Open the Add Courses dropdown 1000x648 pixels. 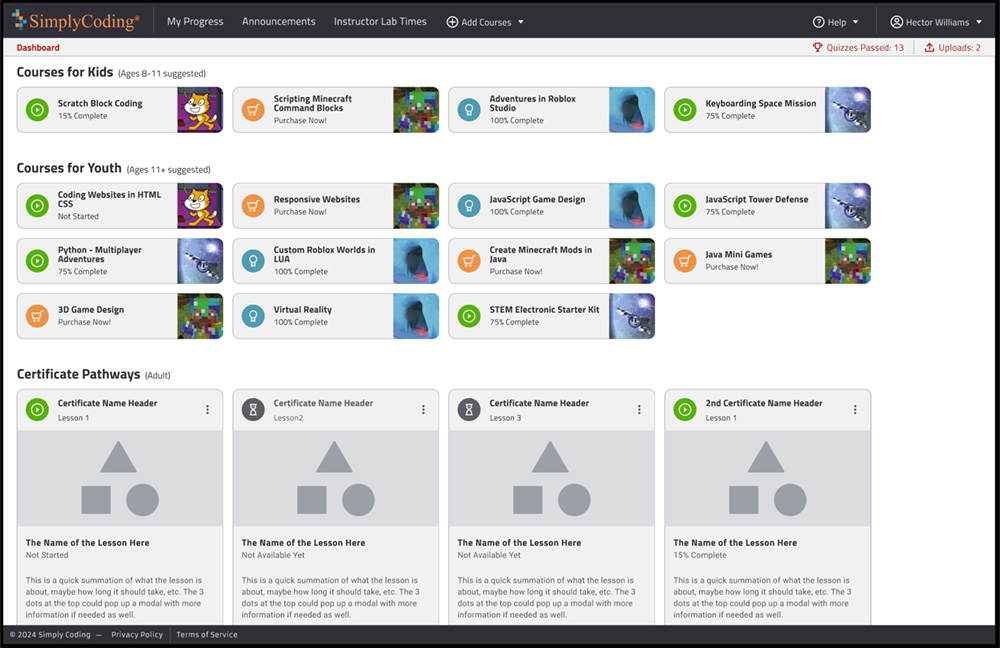(x=485, y=22)
